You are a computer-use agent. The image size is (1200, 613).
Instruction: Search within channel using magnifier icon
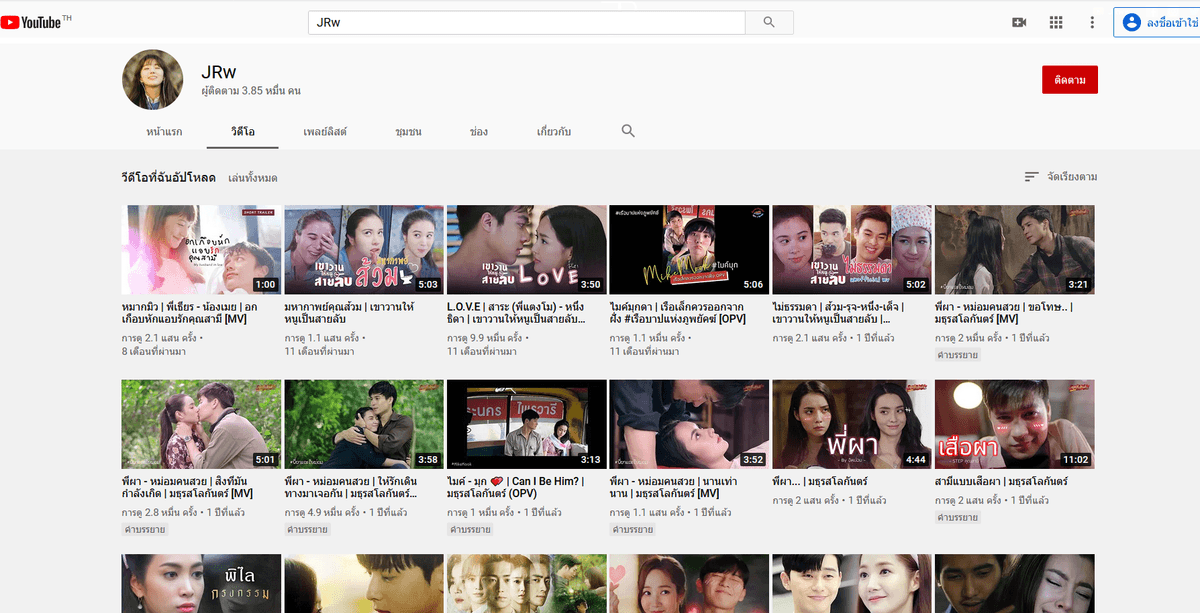tap(628, 131)
